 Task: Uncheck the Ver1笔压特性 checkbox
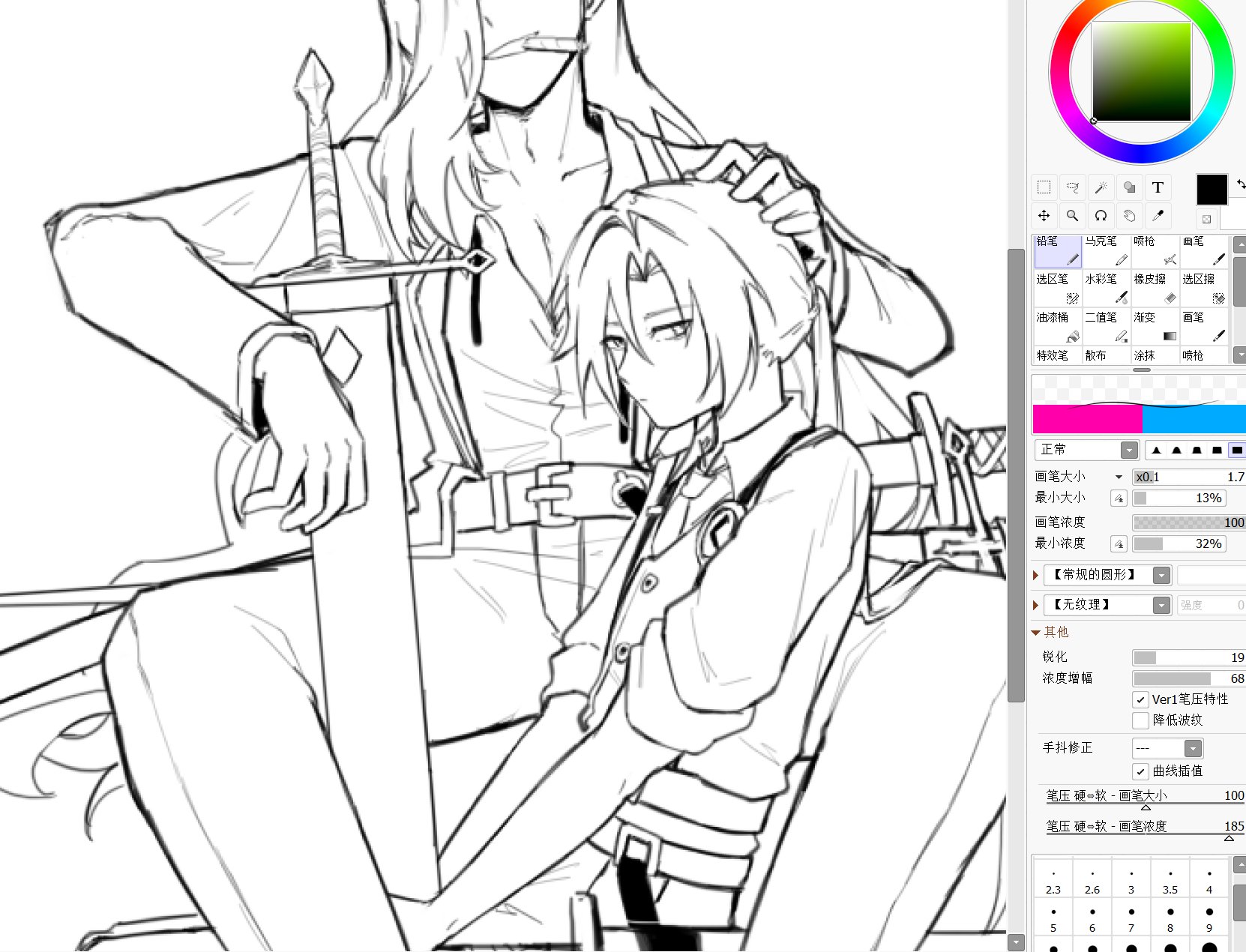(1141, 699)
